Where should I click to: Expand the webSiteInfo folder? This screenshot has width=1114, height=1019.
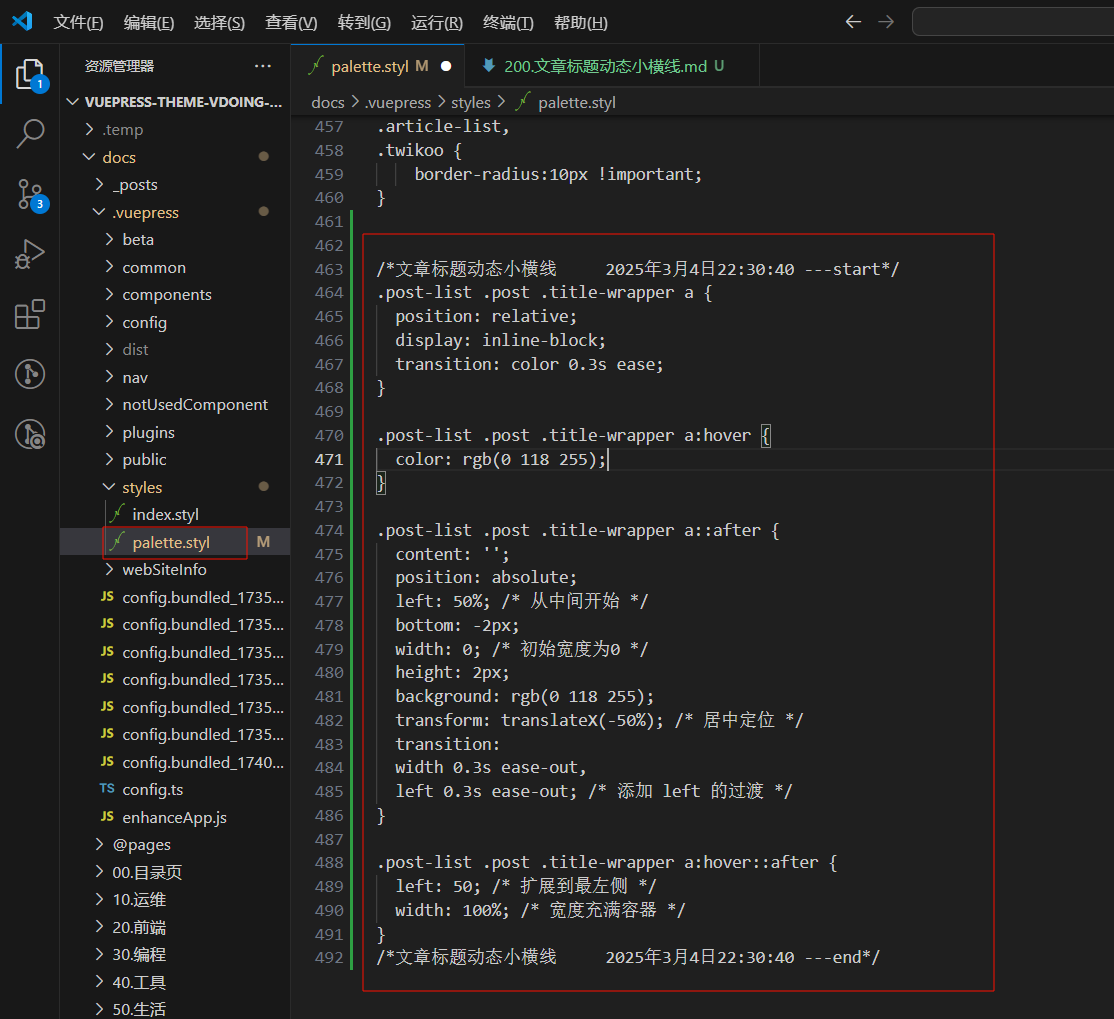pos(175,569)
